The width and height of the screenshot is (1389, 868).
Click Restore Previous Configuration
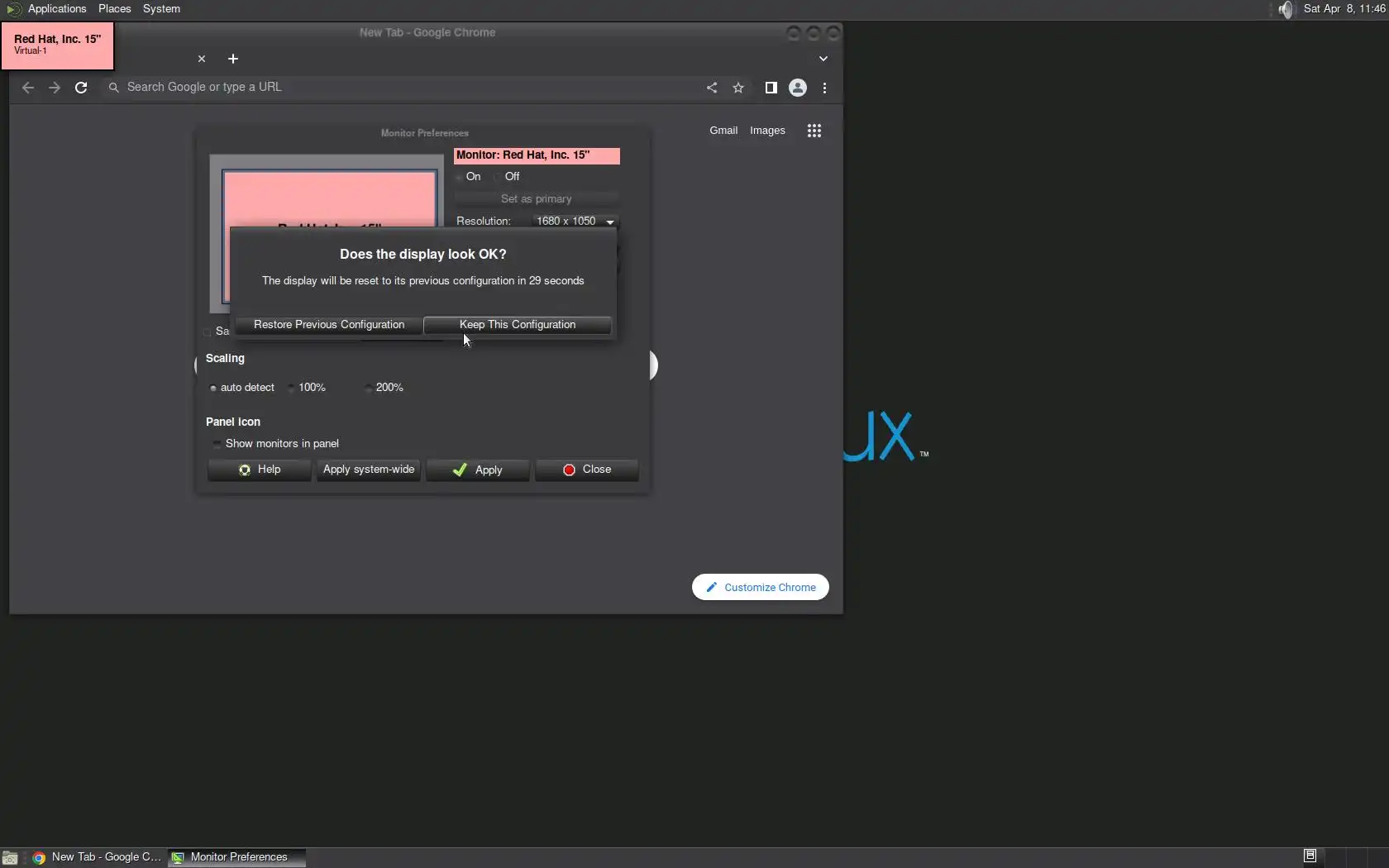pos(329,325)
